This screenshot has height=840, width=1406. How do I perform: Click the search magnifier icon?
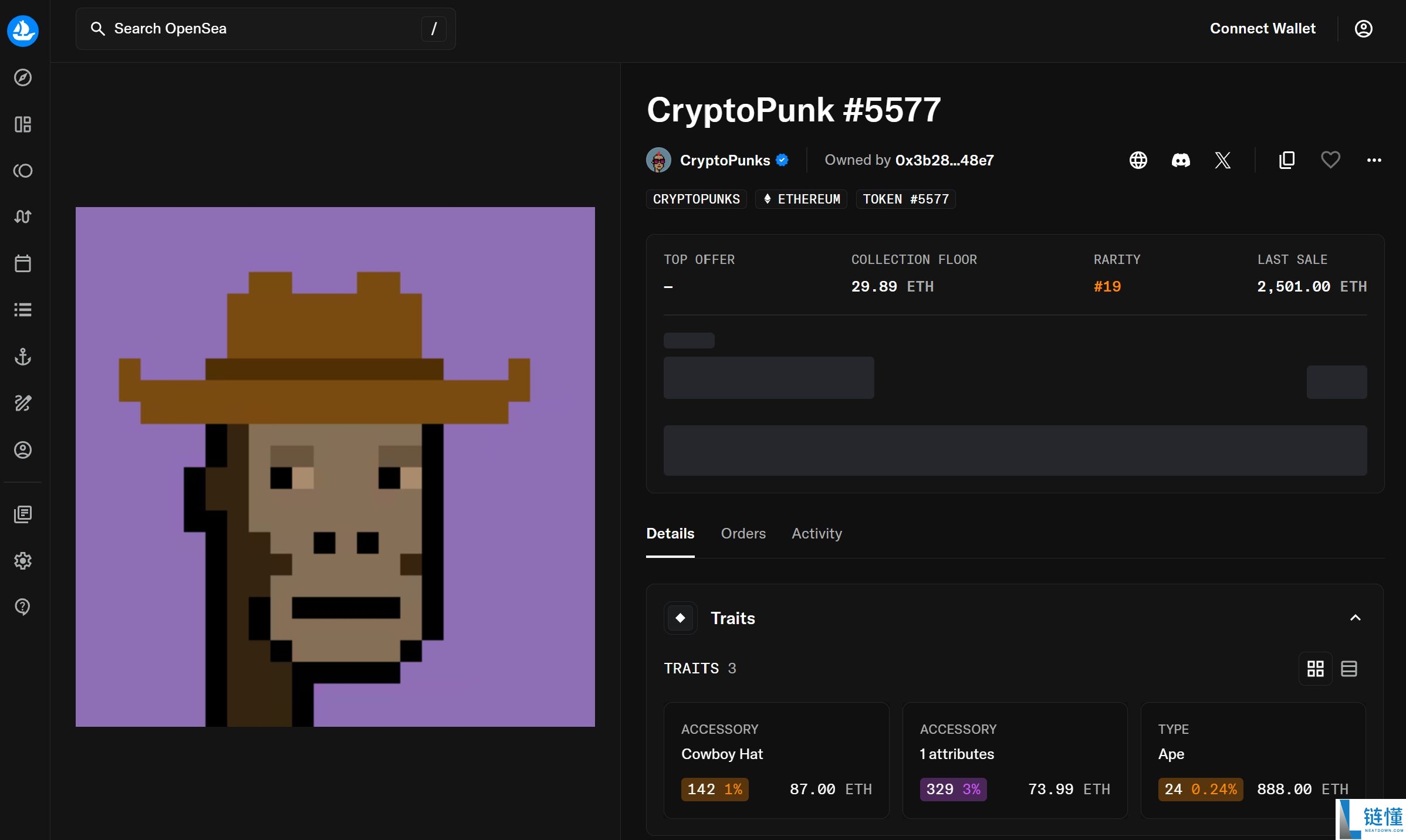97,29
